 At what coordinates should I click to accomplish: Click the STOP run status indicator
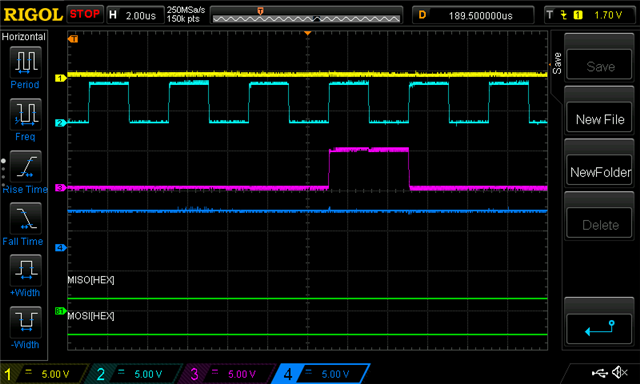85,14
